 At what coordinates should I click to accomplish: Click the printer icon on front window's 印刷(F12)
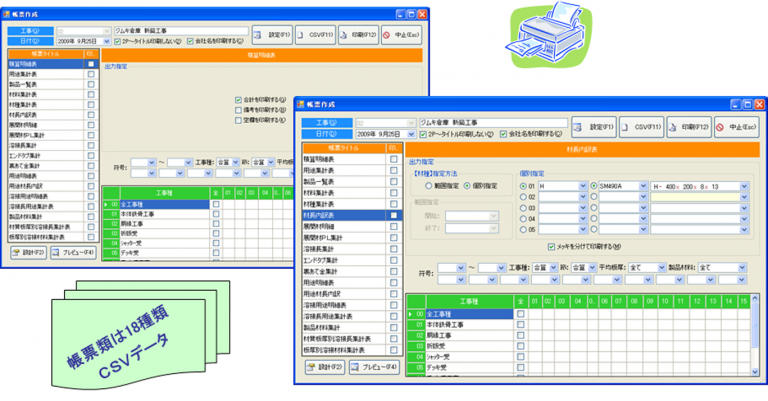672,127
